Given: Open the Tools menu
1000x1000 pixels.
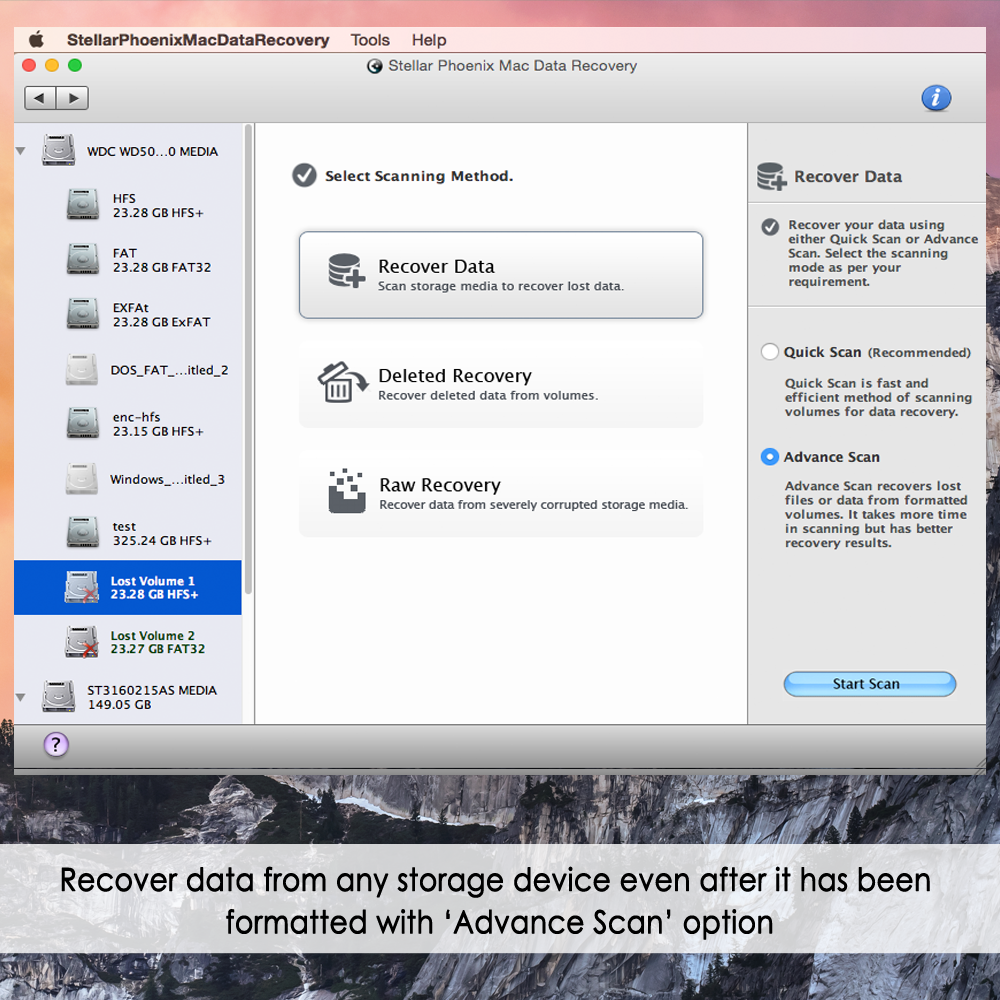Looking at the screenshot, I should 370,40.
